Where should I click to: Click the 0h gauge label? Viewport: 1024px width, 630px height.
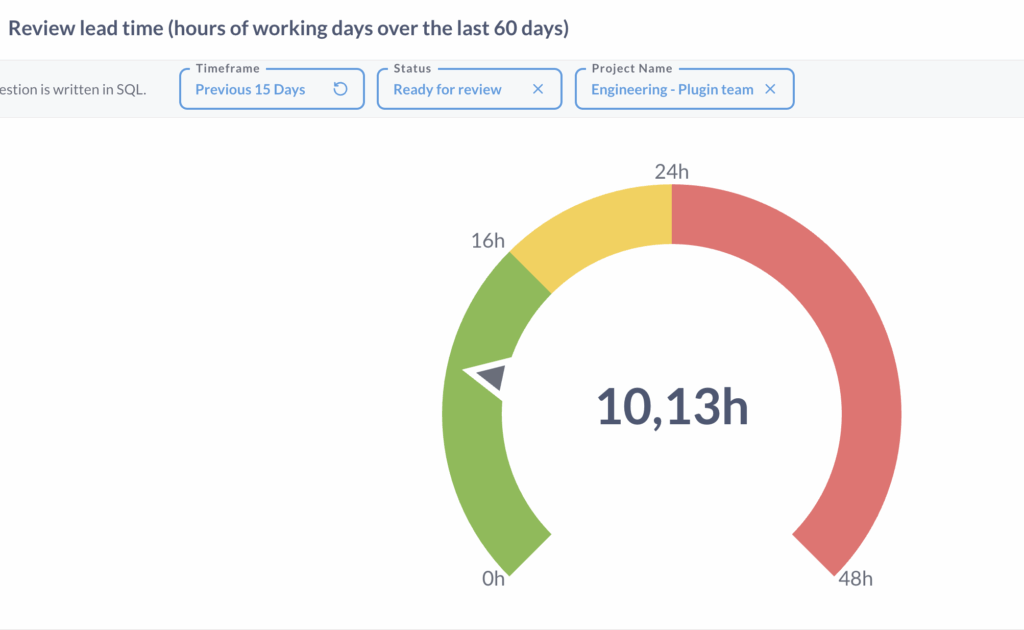(494, 579)
